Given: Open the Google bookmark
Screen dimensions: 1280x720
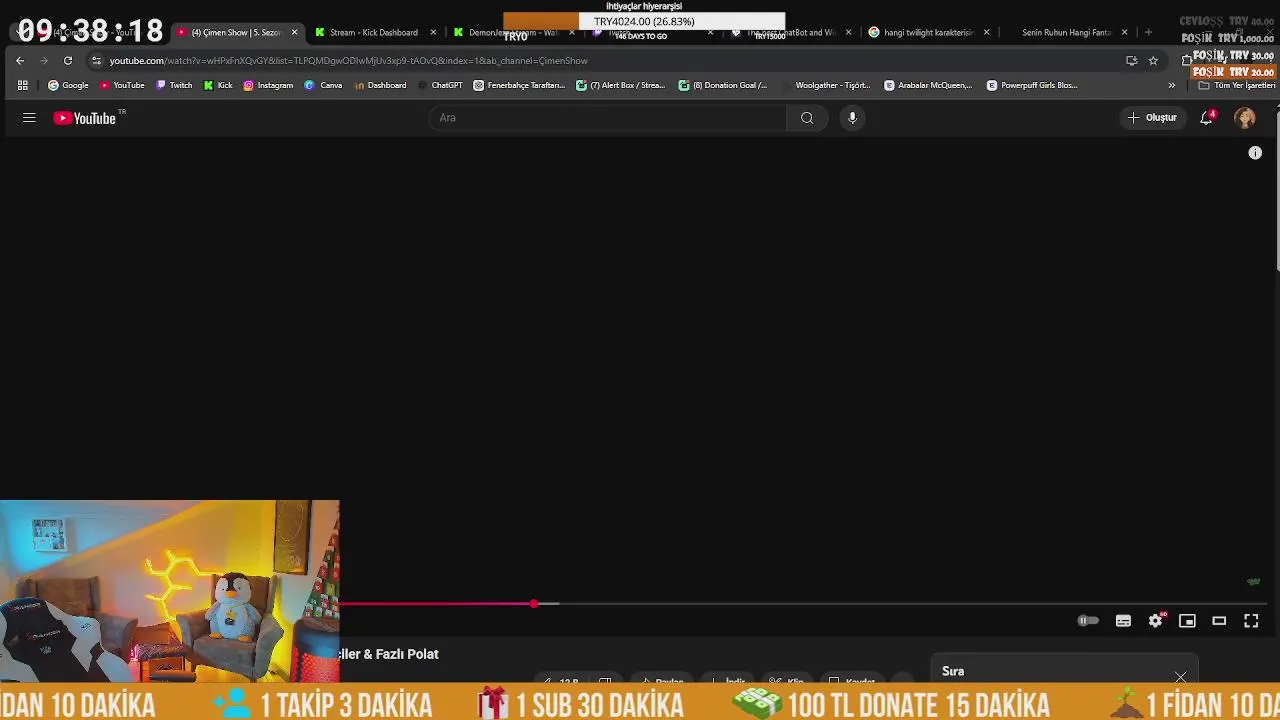Looking at the screenshot, I should tap(68, 85).
